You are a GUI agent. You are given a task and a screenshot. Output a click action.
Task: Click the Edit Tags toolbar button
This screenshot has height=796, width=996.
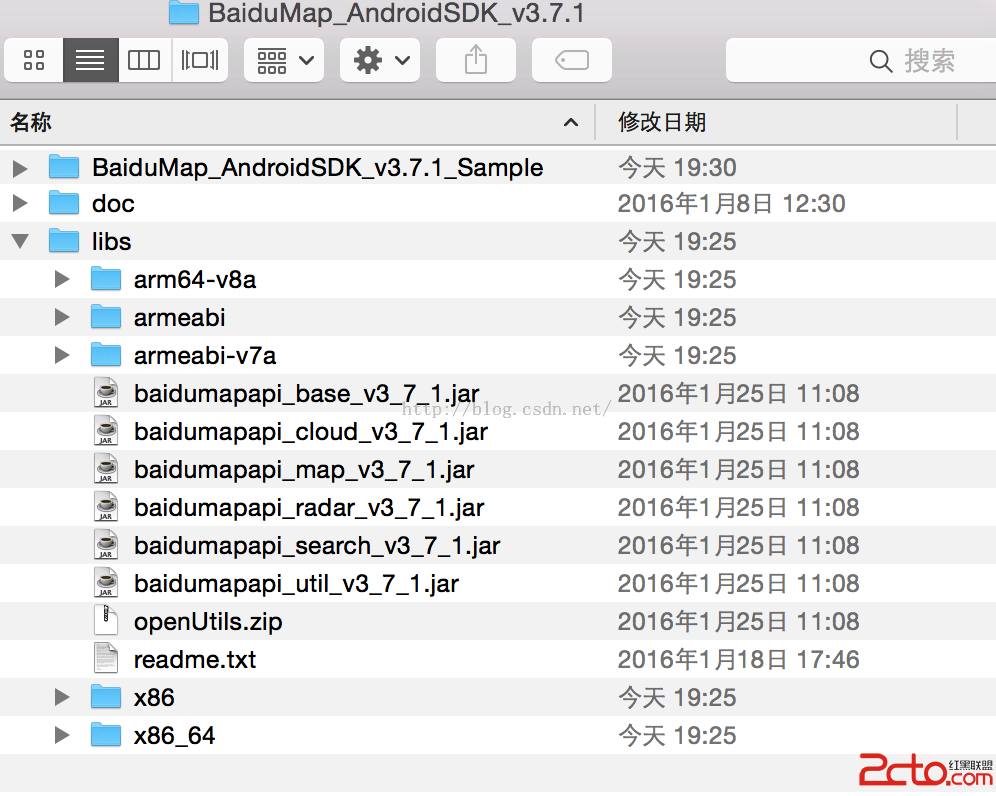[x=572, y=60]
